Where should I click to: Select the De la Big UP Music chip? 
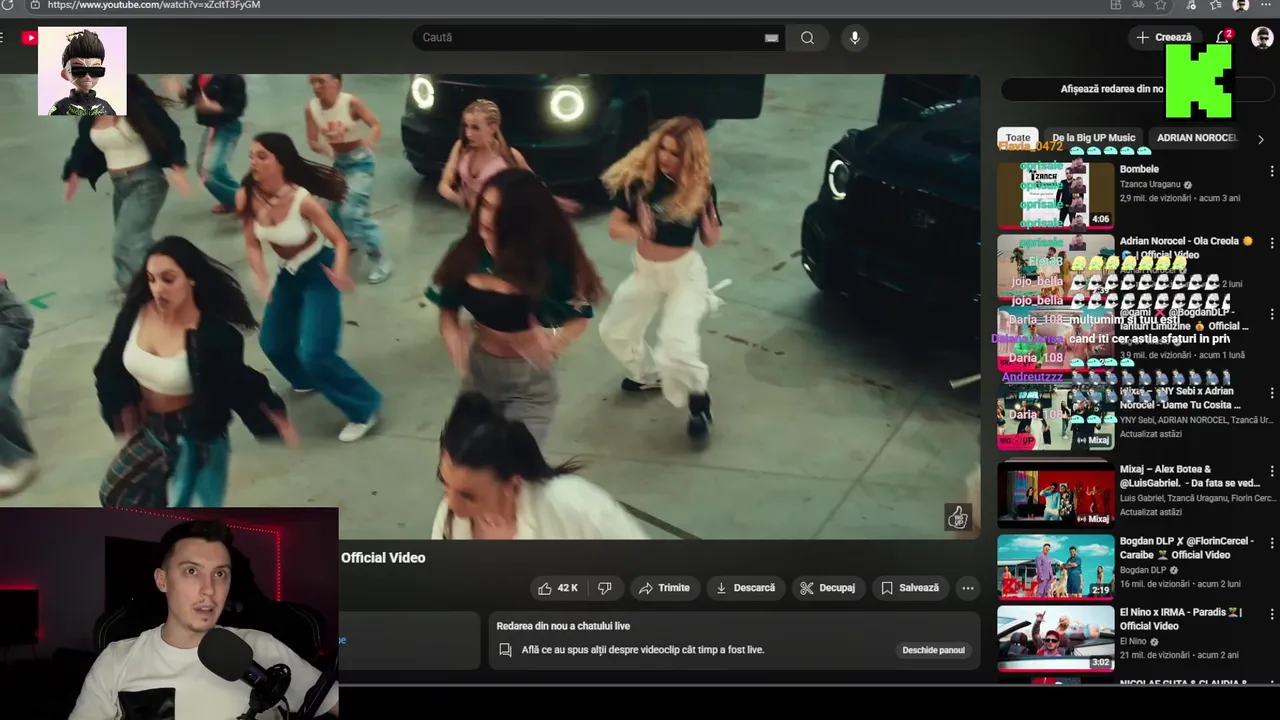tap(1094, 138)
